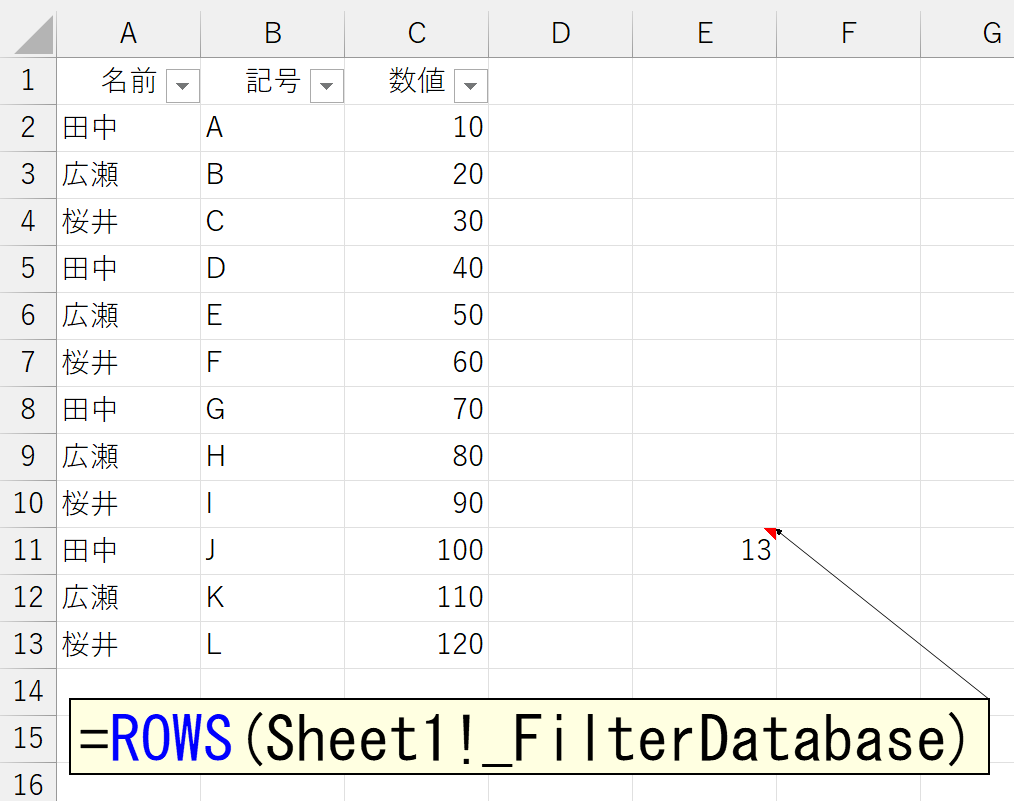Select column F header
The width and height of the screenshot is (1014, 801).
coord(848,33)
